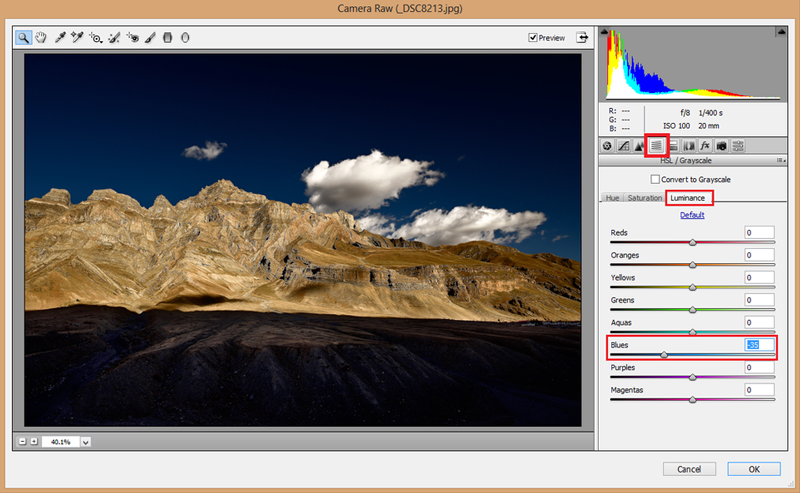Open the zoom level dropdown

click(x=85, y=441)
